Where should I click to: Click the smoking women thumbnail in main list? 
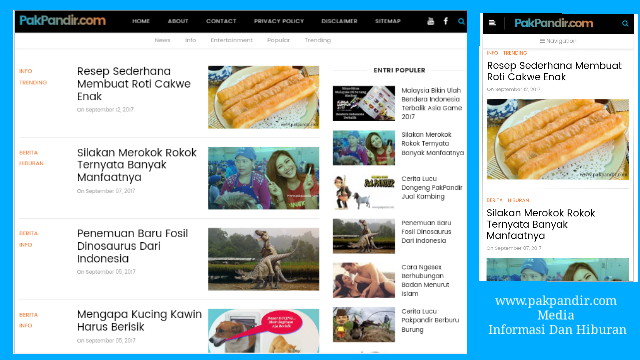tap(264, 178)
